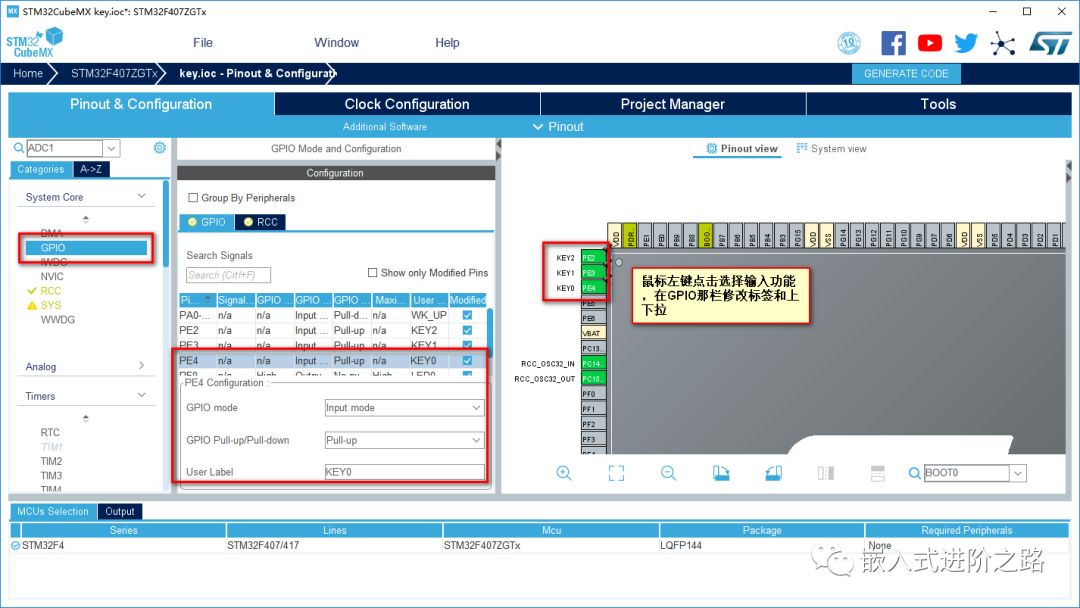Enable Group By Peripherals checkbox
The image size is (1080, 608).
tap(193, 198)
